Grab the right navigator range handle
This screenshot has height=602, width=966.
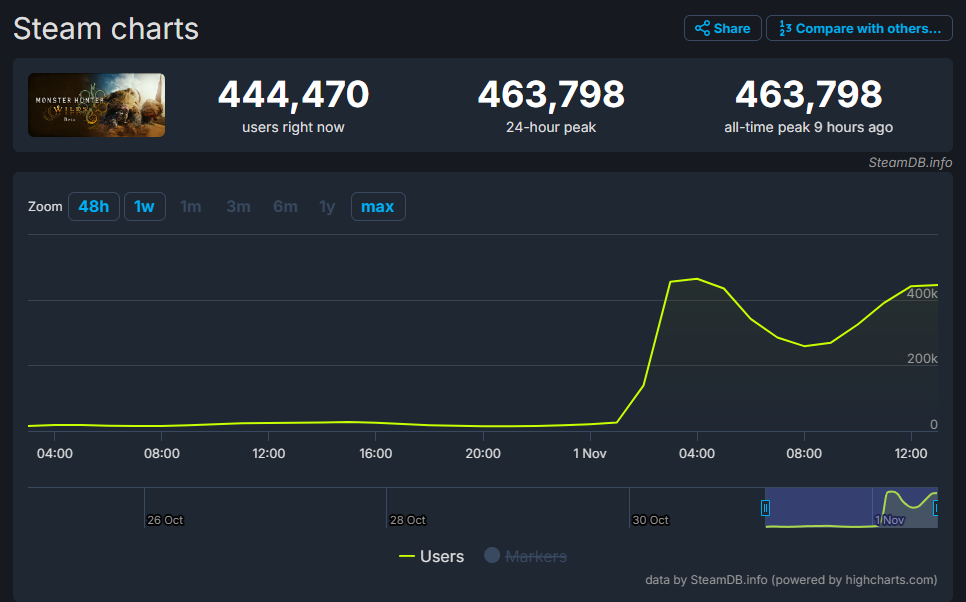coord(936,508)
